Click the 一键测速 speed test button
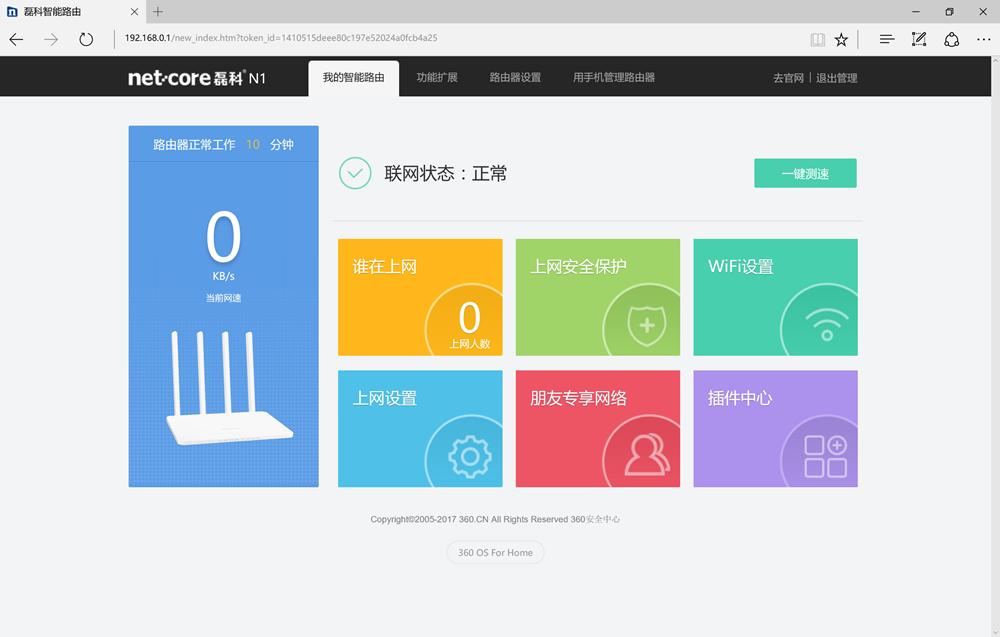Viewport: 1000px width, 637px height. pyautogui.click(x=805, y=172)
